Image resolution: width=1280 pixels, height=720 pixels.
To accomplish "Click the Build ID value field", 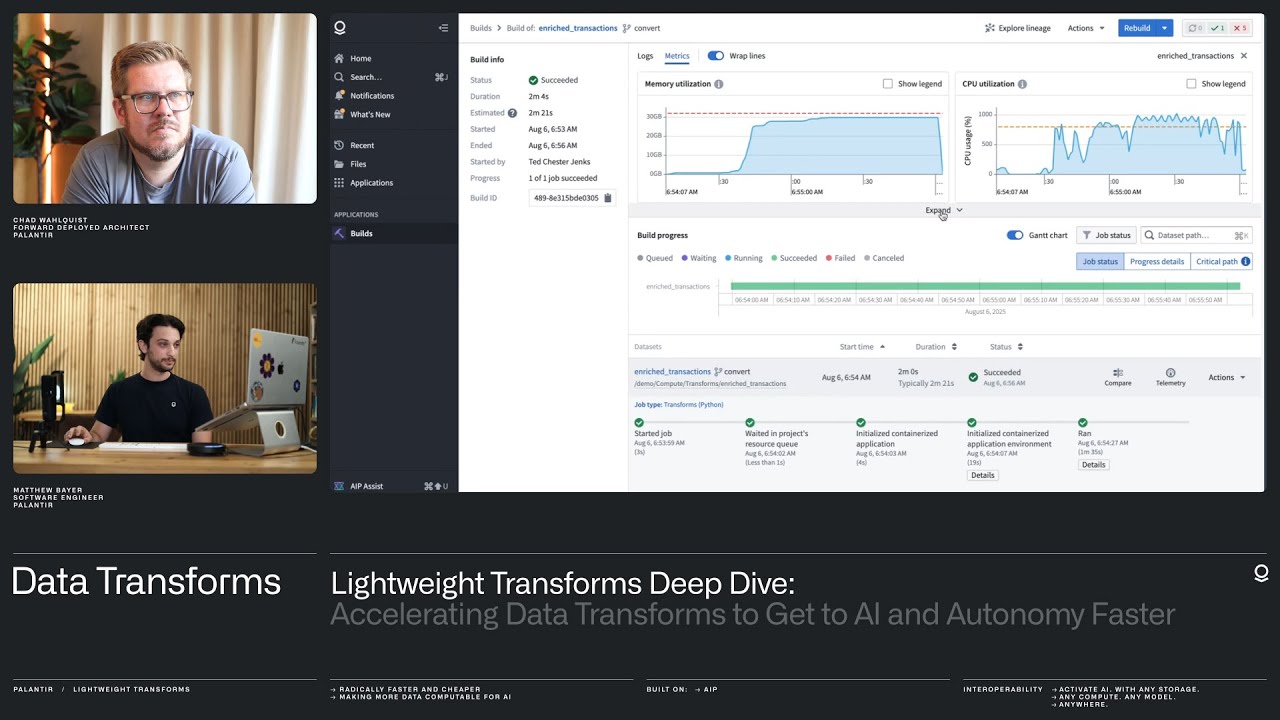I will click(x=565, y=198).
